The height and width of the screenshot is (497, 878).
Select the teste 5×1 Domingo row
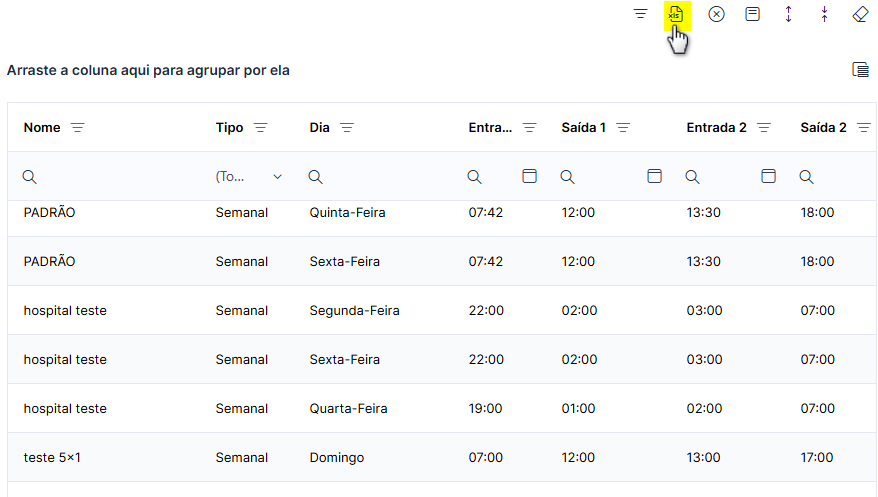pyautogui.click(x=442, y=457)
